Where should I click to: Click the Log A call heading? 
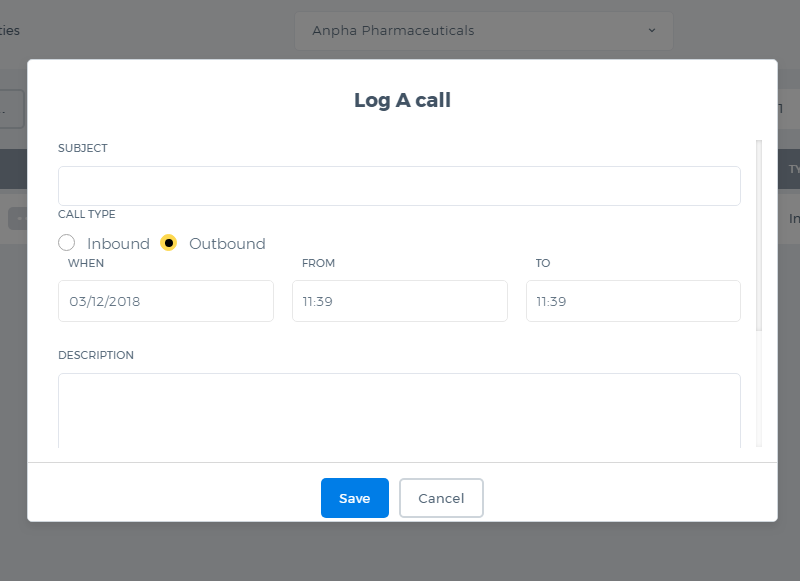click(x=403, y=100)
